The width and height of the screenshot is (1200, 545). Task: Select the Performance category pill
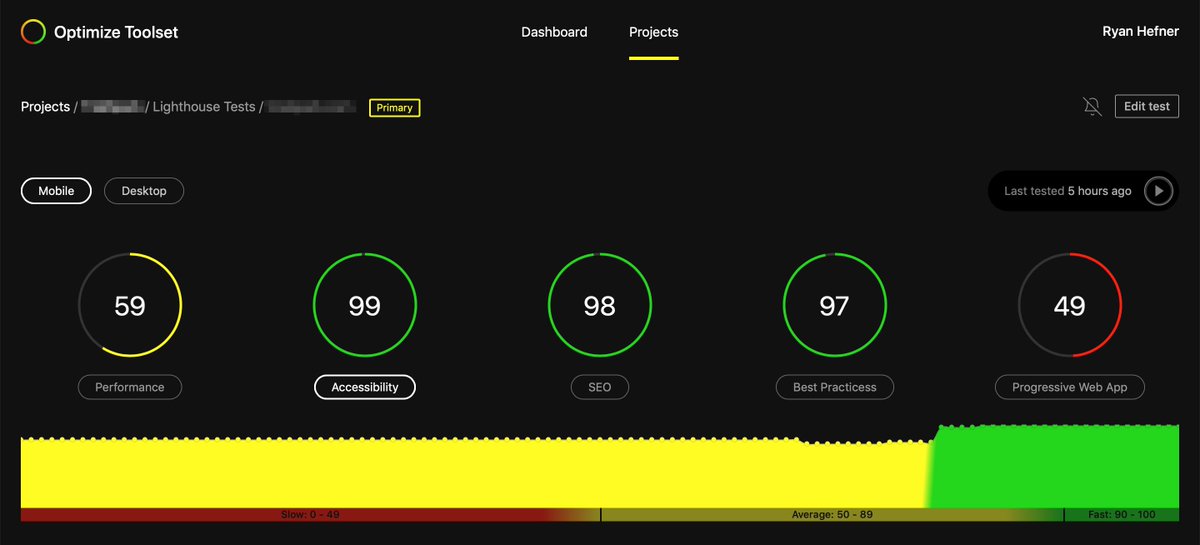point(130,387)
